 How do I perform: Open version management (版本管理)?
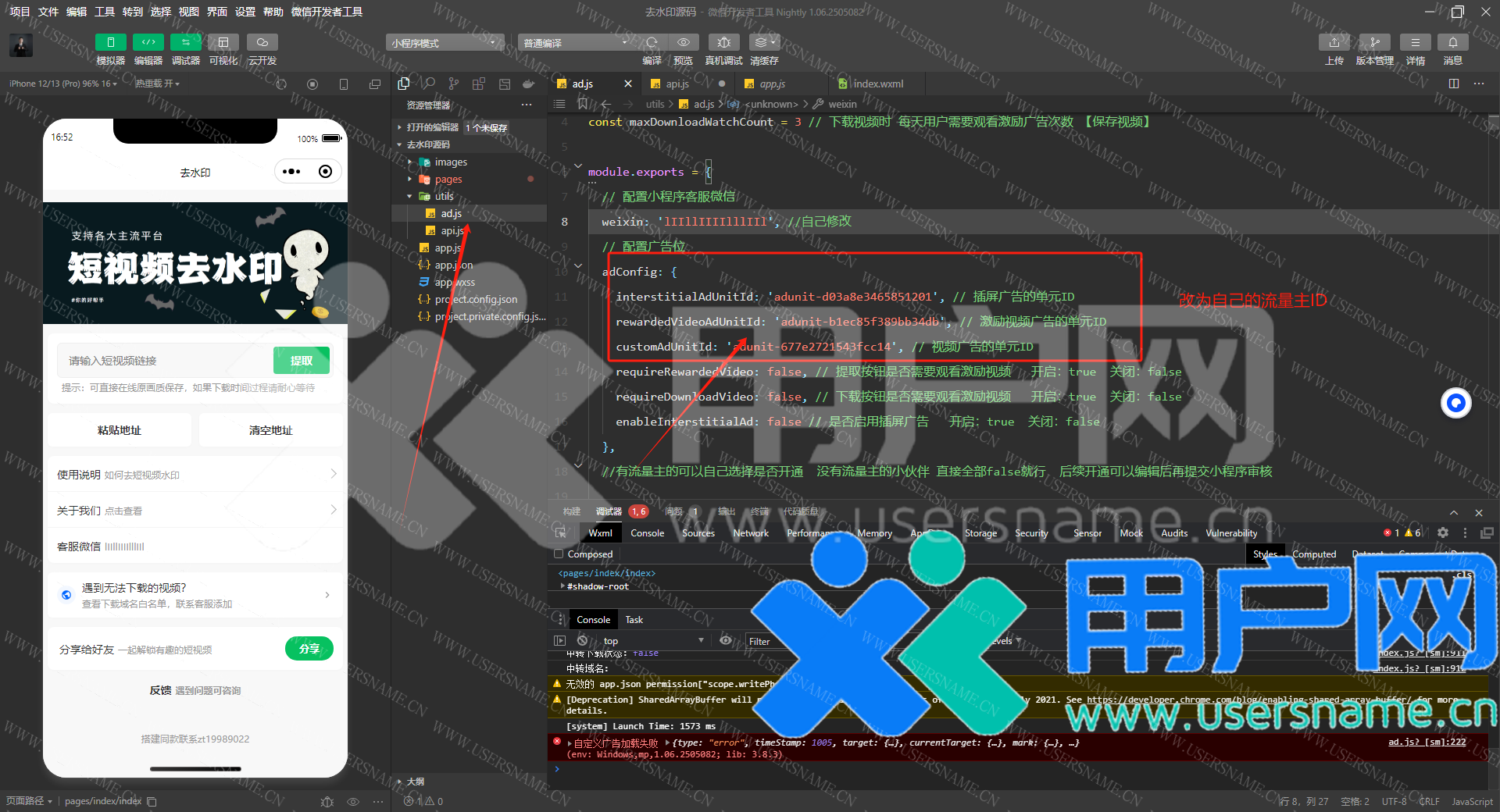1374,43
